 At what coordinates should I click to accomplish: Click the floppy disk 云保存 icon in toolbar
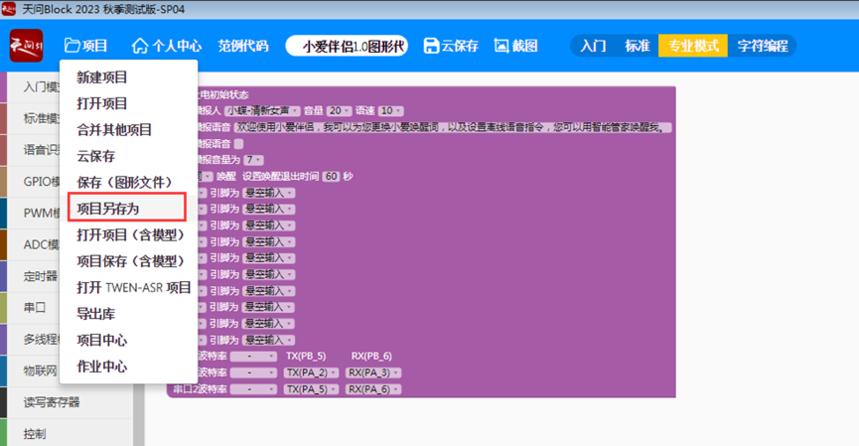(431, 46)
